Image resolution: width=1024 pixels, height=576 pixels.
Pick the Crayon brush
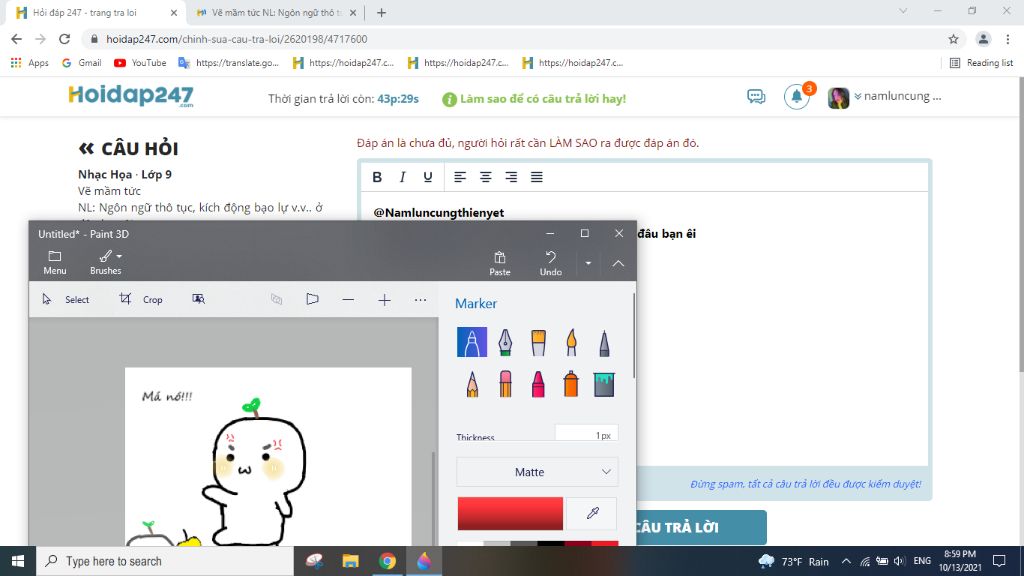coord(538,384)
